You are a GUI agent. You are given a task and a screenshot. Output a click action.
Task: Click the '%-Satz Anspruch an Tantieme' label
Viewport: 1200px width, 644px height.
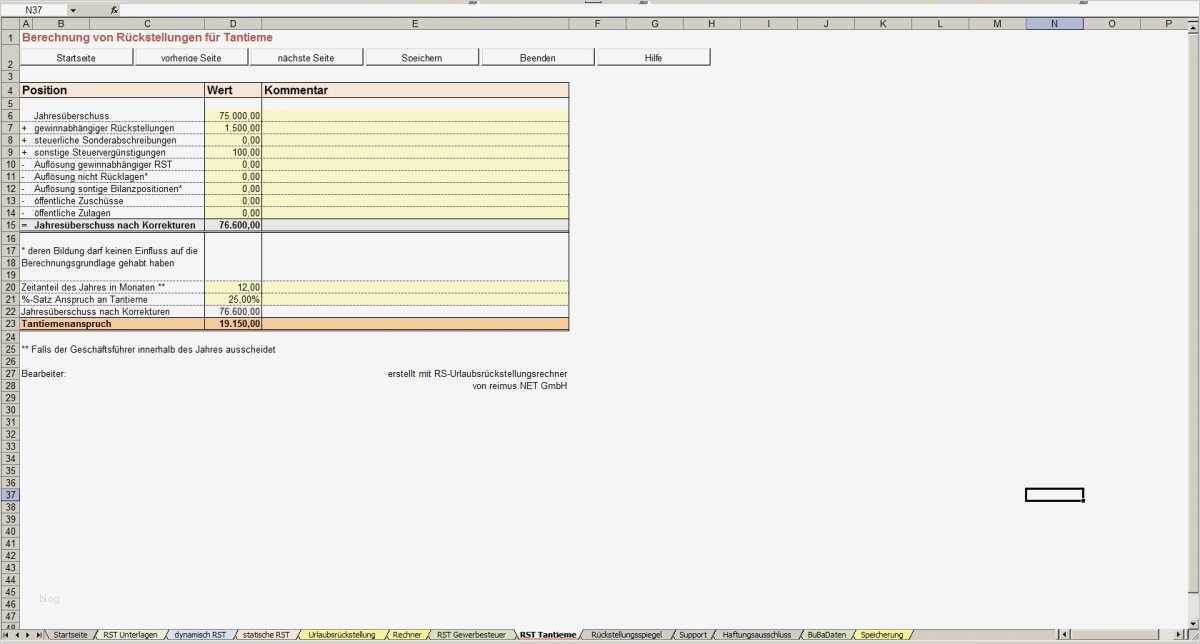click(84, 299)
